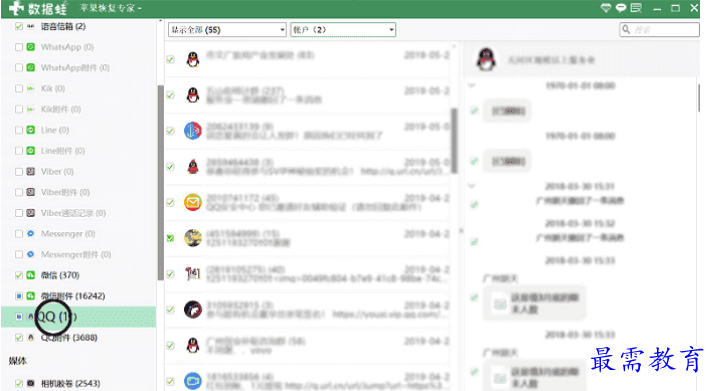712x391 pixels.
Task: Collapse the 2018-03-30 15:31 message group chevron
Action: [471, 186]
